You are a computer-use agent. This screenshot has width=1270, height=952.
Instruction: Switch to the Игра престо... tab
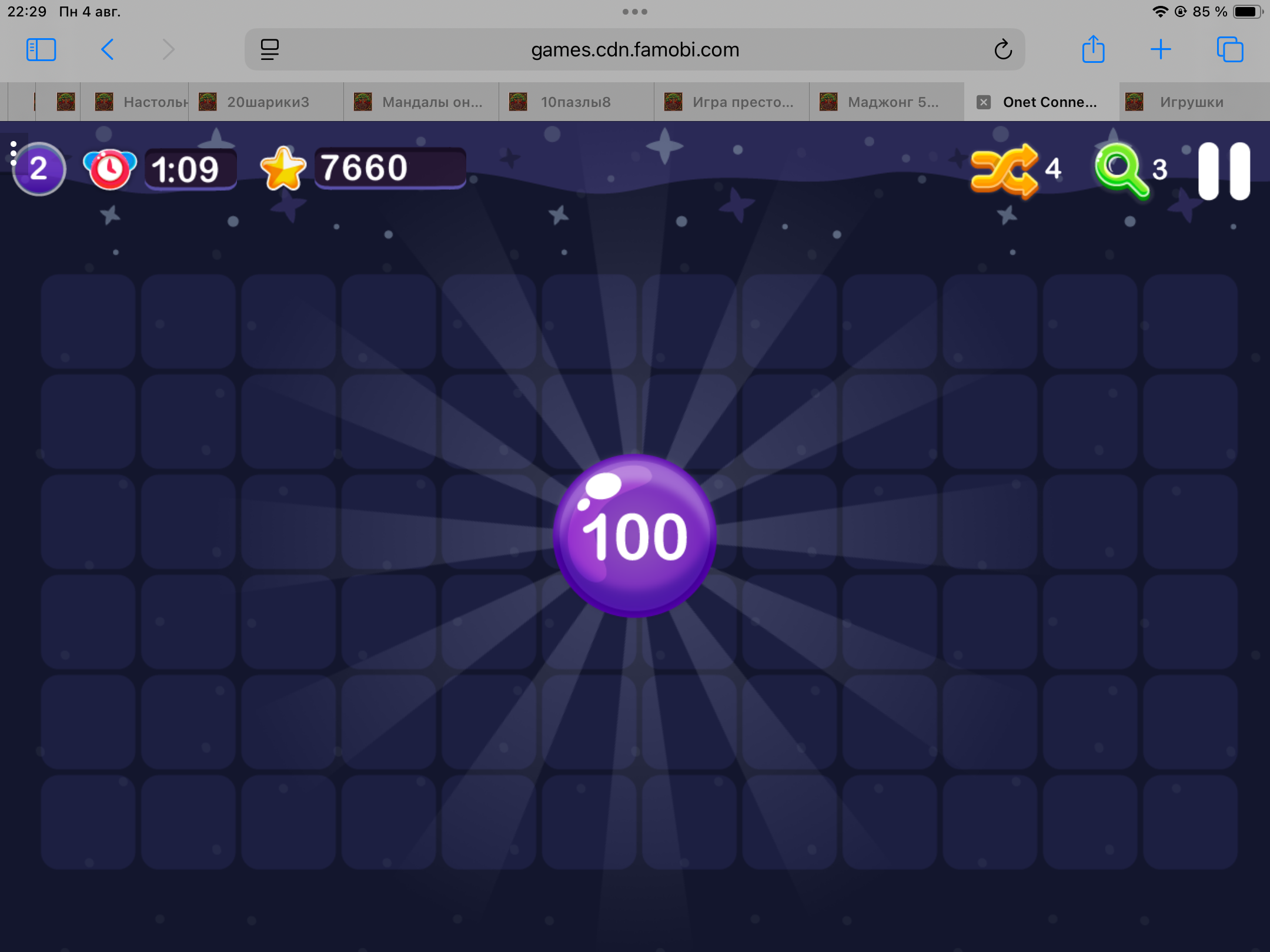[731, 102]
